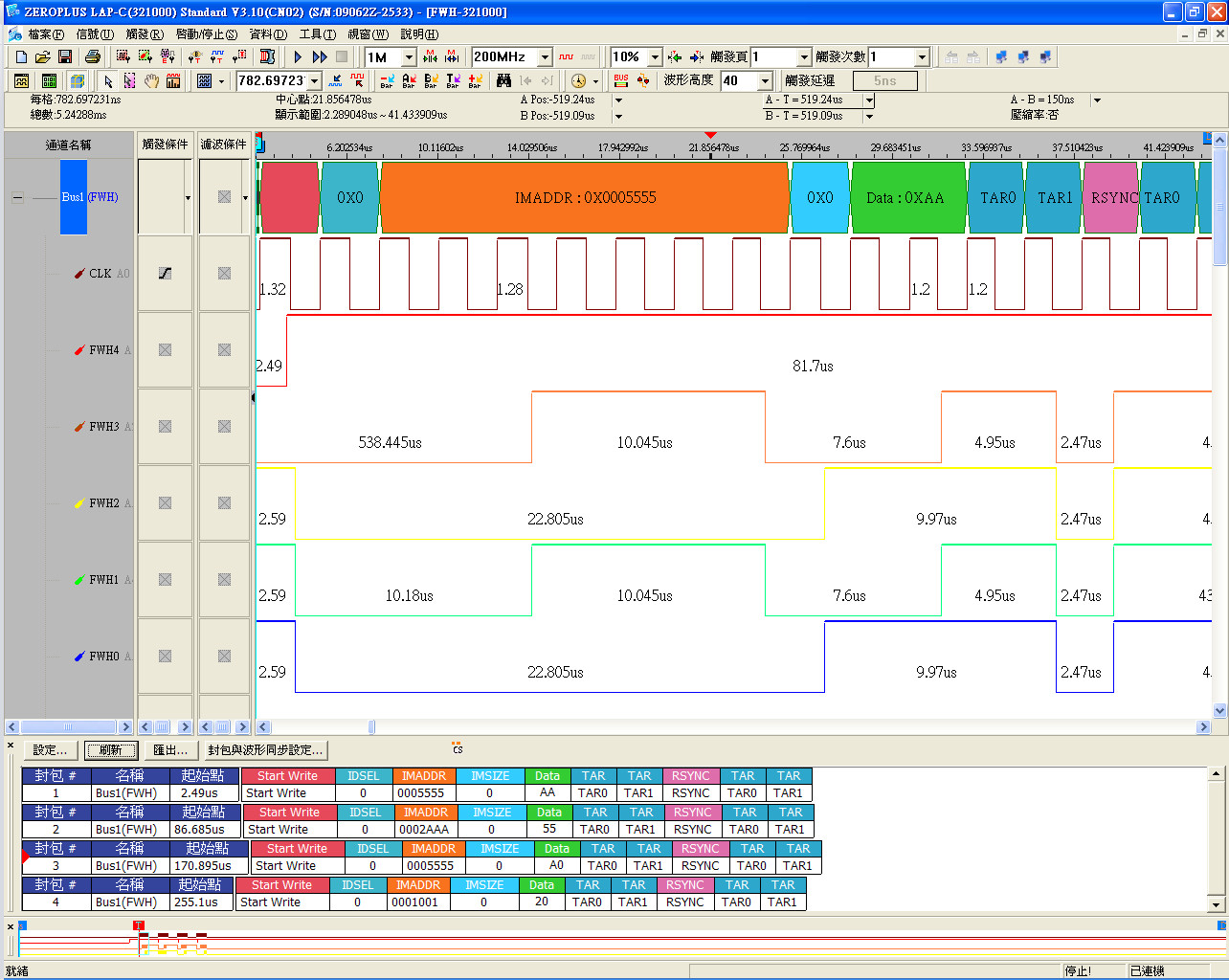Click the blue Bus1 (FWH) color block
Viewport: 1229px width, 980px height.
click(x=74, y=197)
